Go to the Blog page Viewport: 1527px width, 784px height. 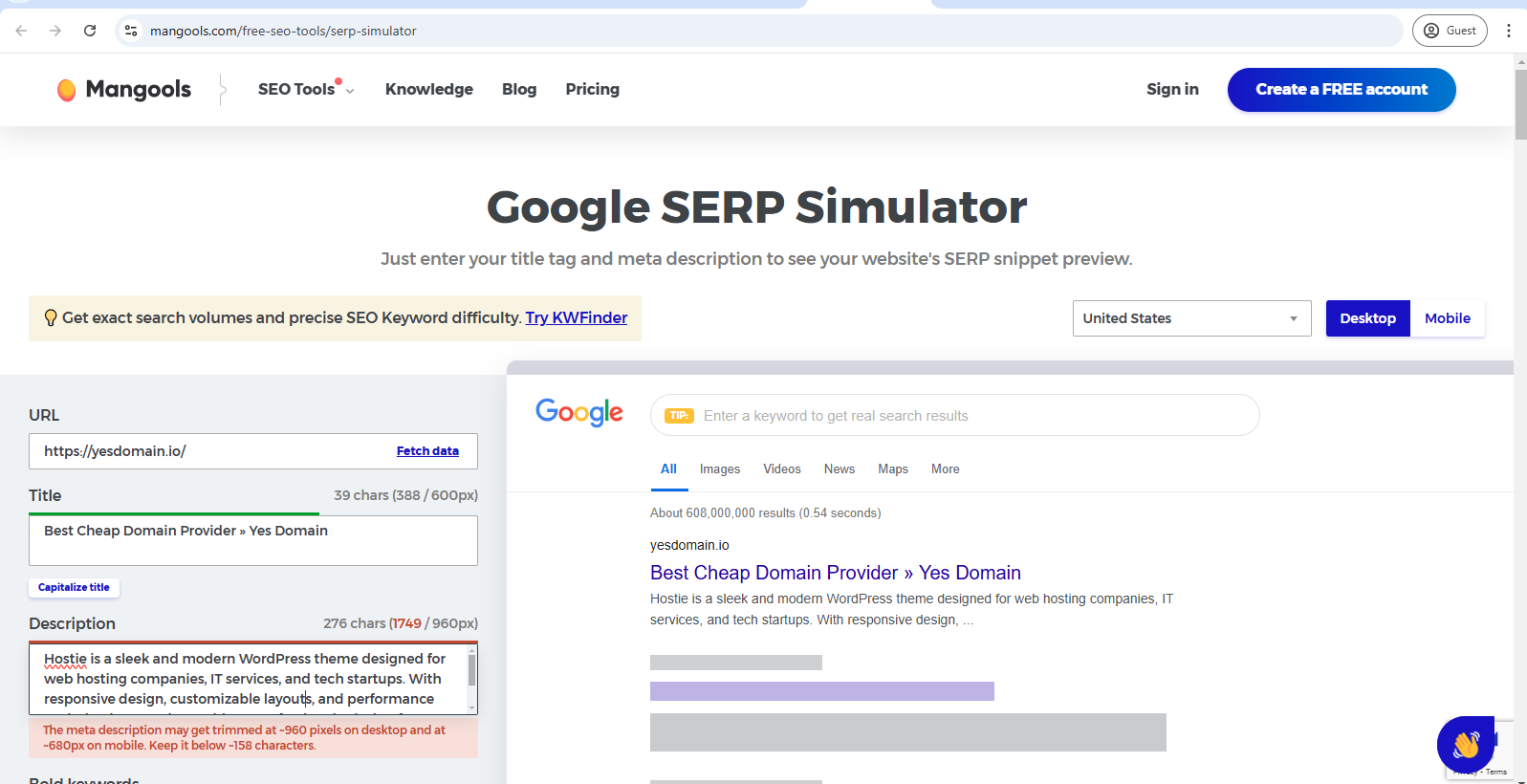(x=519, y=89)
